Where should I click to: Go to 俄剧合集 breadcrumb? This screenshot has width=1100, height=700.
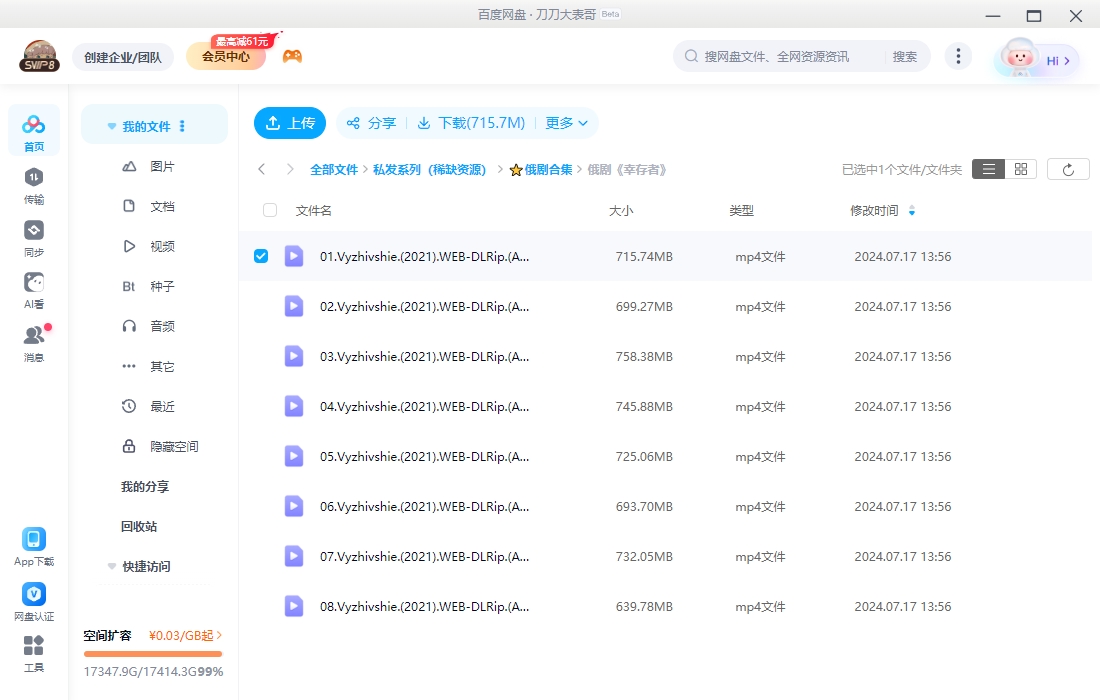tap(541, 170)
